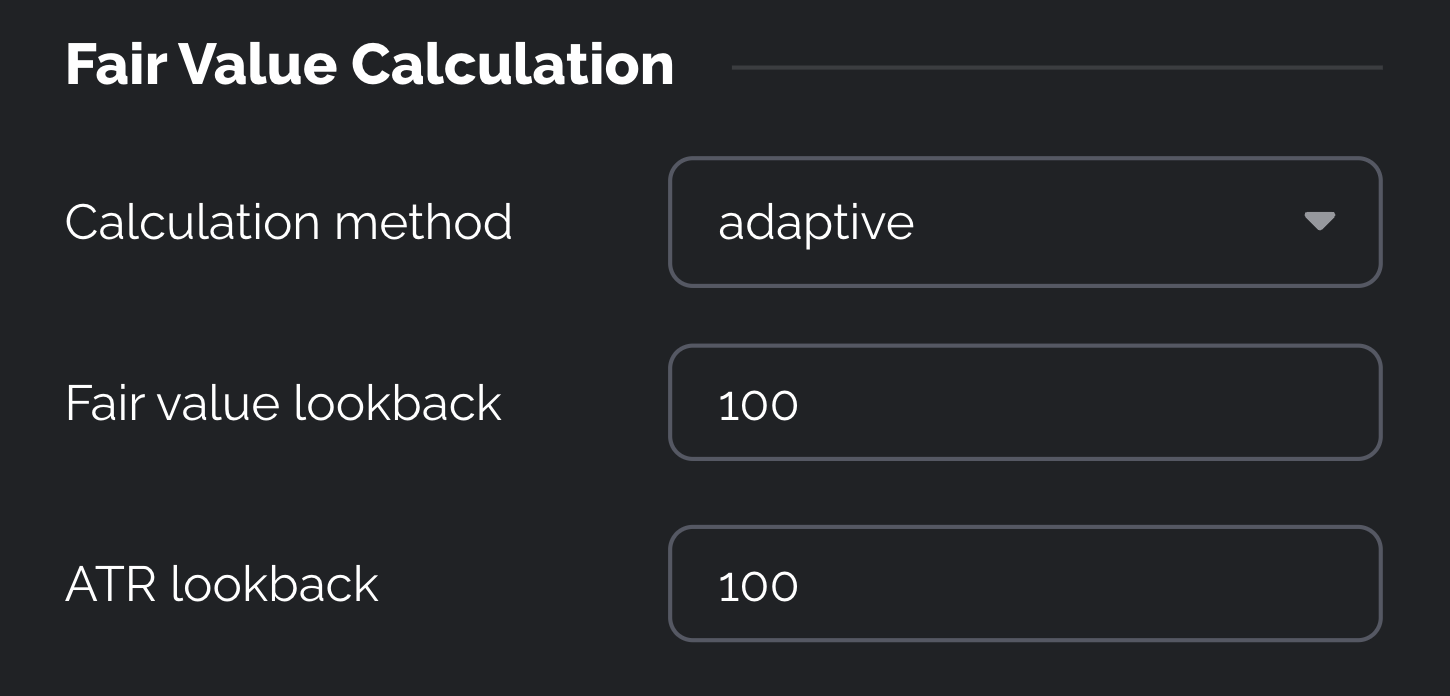The image size is (1450, 696).
Task: Click the dropdown arrow beside "adaptive"
Action: (1319, 222)
